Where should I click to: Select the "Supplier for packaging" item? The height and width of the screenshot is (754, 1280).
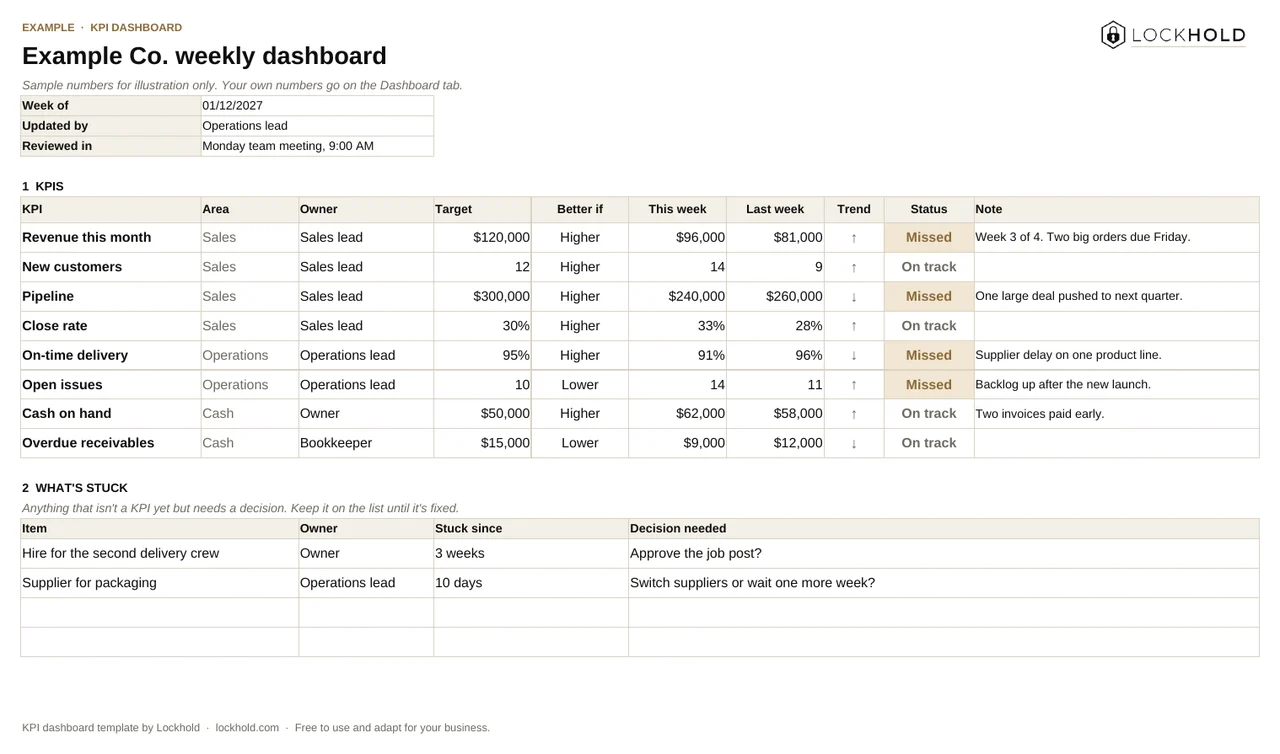pos(89,583)
